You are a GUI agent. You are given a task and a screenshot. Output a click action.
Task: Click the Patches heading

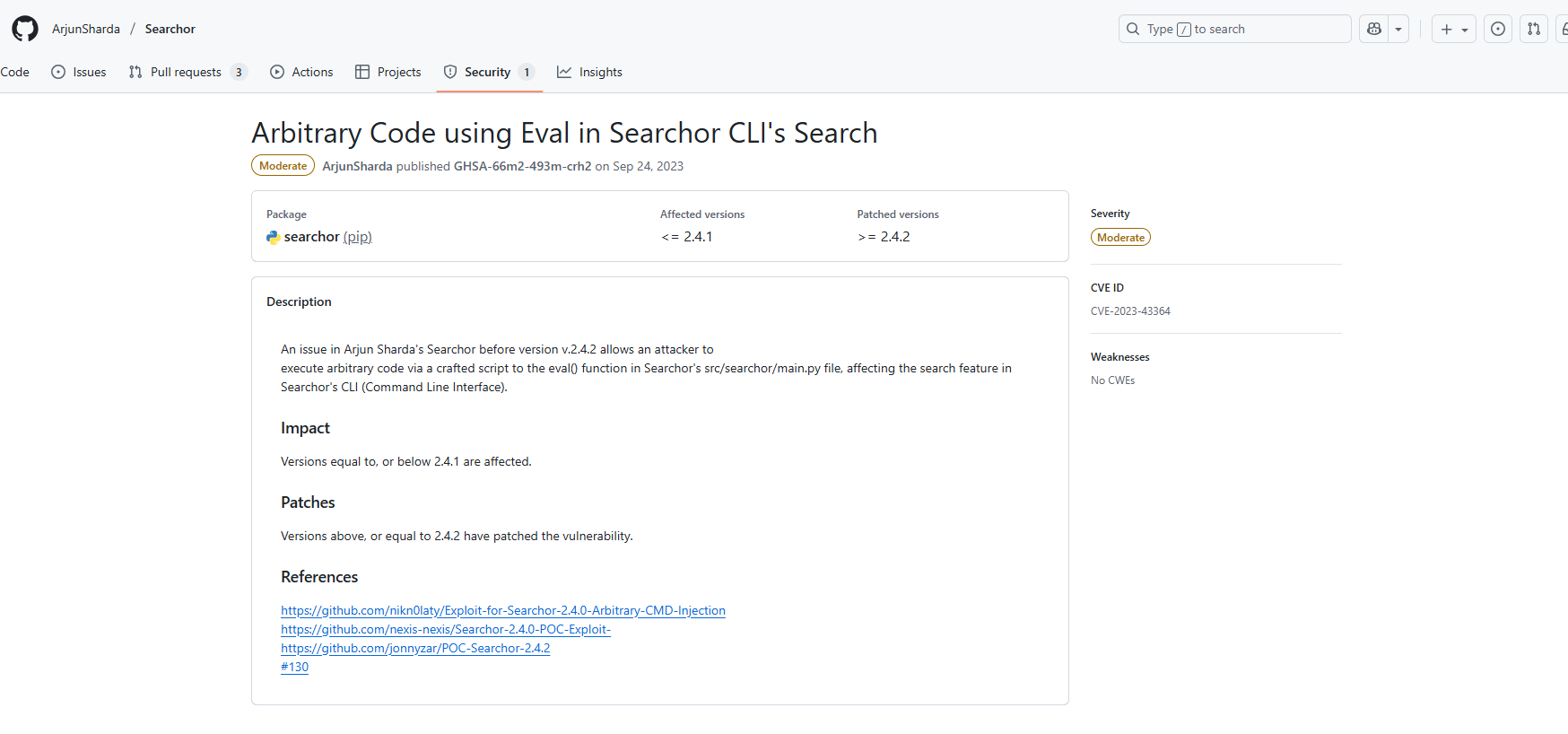[x=308, y=502]
